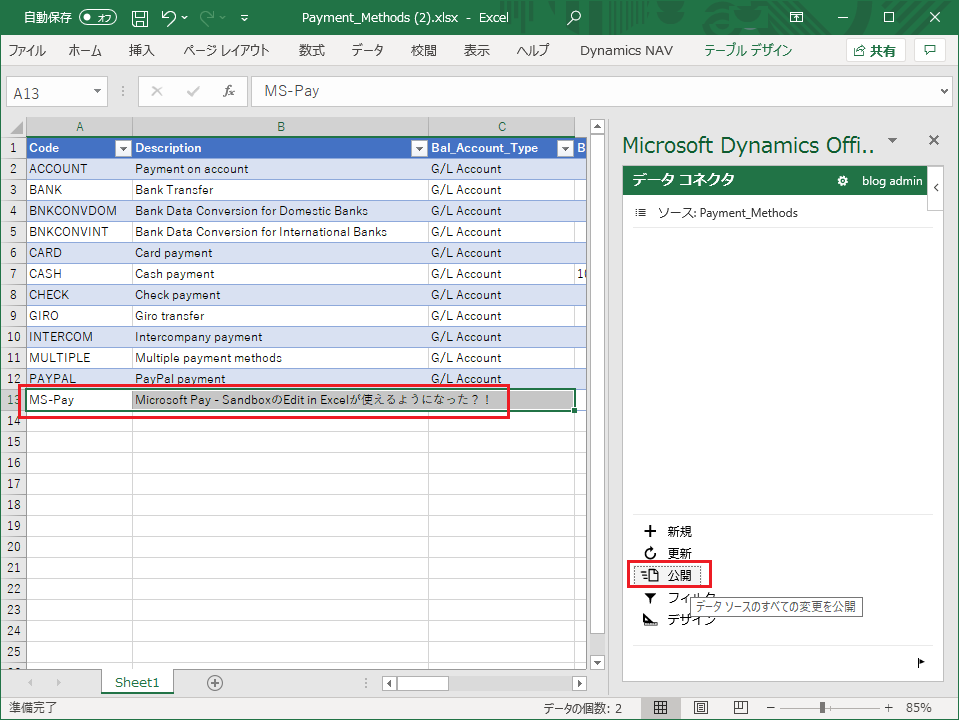The image size is (959, 720).
Task: Click the Select All corner triangle
Action: [17, 127]
